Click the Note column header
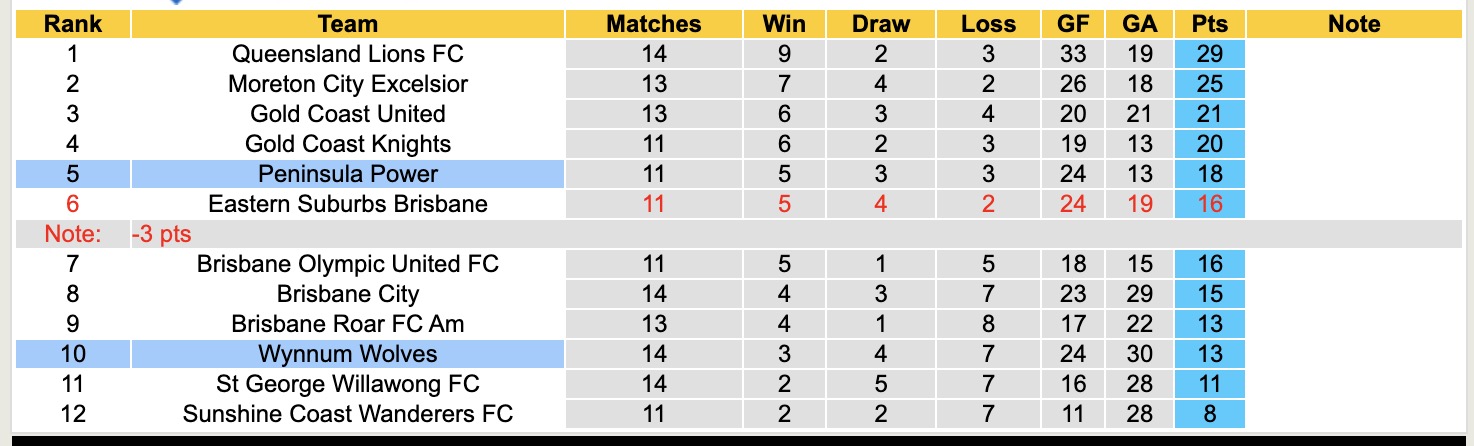The width and height of the screenshot is (1474, 446). 1354,24
